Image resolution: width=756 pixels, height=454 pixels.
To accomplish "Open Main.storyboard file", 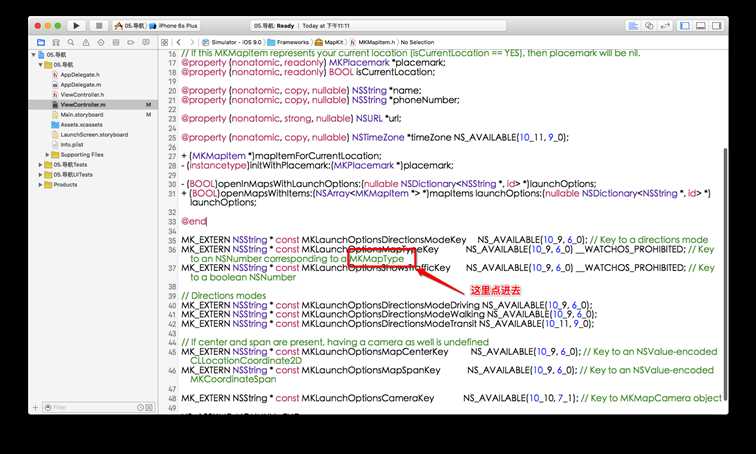I will click(81, 115).
